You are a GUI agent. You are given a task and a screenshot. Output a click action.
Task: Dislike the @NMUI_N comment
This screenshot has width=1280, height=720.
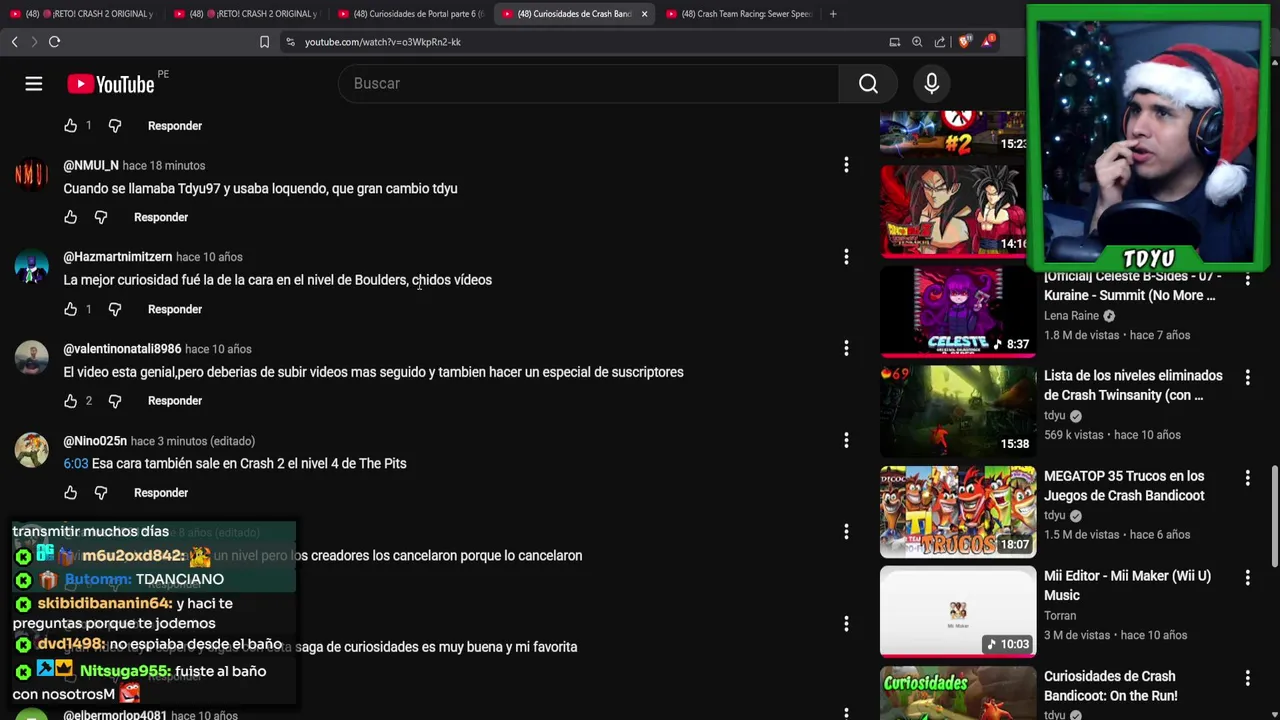pyautogui.click(x=101, y=217)
